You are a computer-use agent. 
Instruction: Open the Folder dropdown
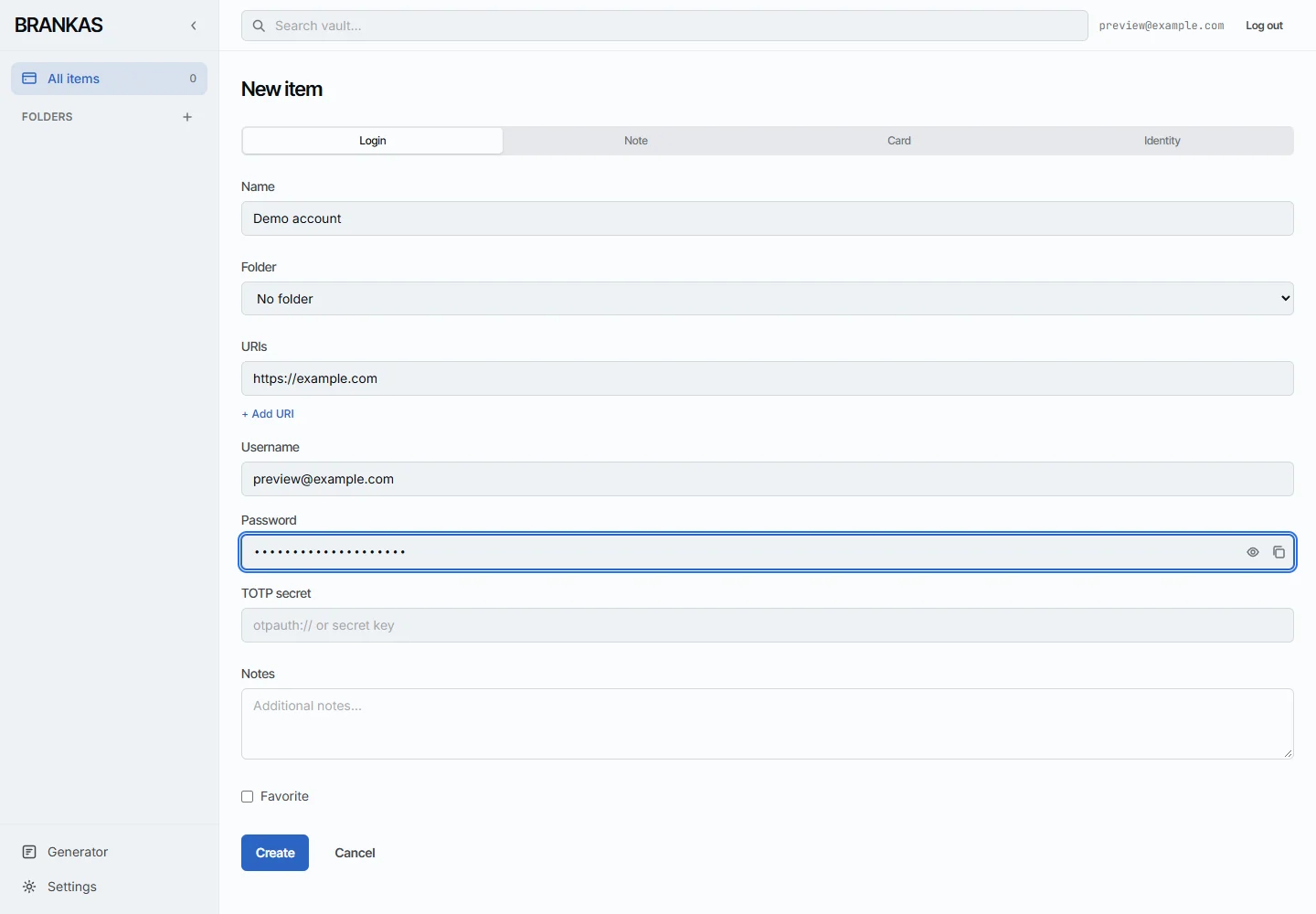(768, 299)
